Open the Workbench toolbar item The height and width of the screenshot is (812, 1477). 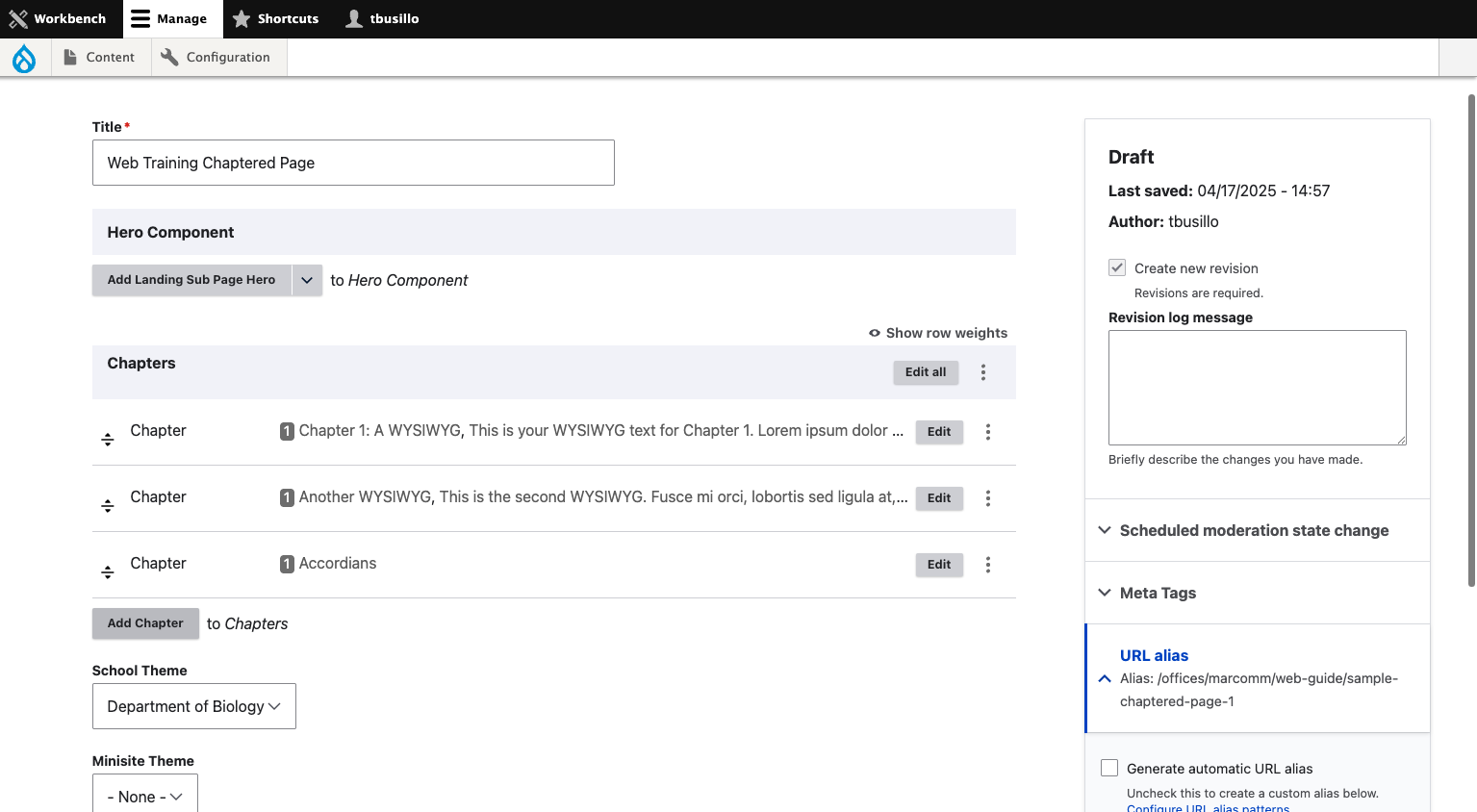(x=58, y=19)
